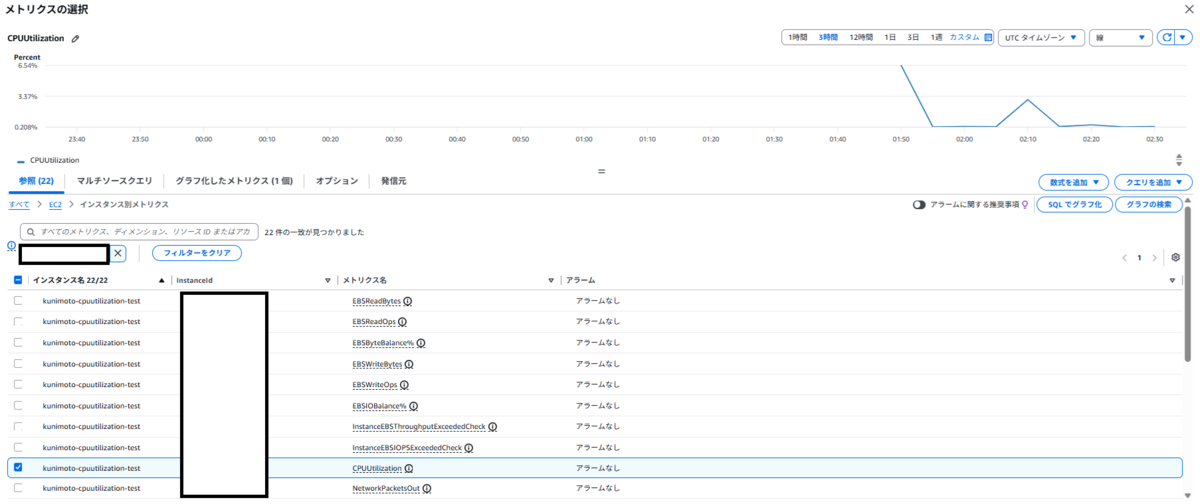Image resolution: width=1200 pixels, height=504 pixels.
Task: Open alarm column filter arrow
Action: (1173, 280)
